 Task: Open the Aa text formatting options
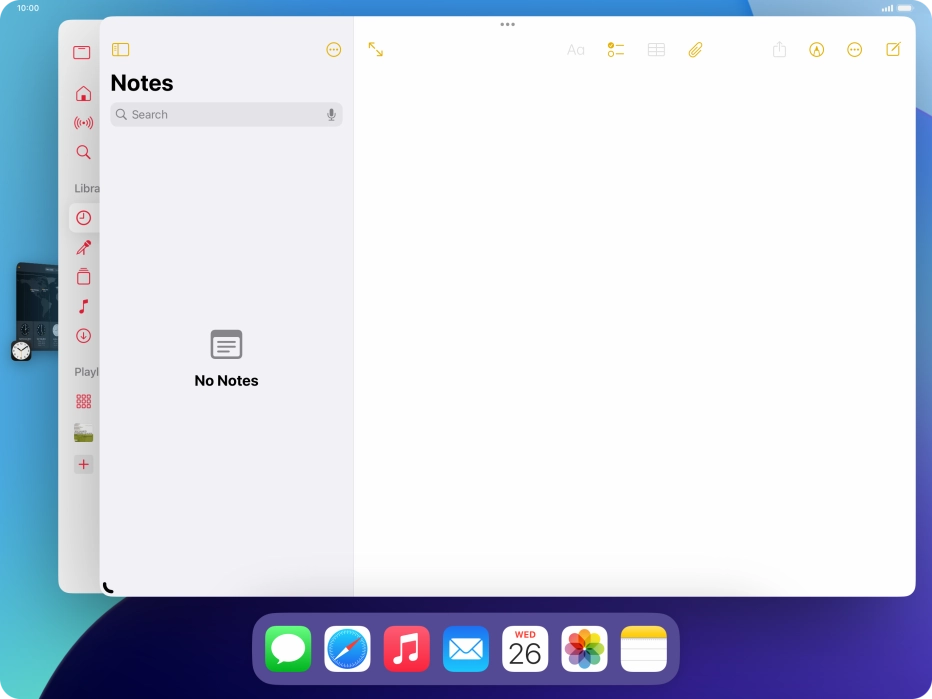click(576, 49)
